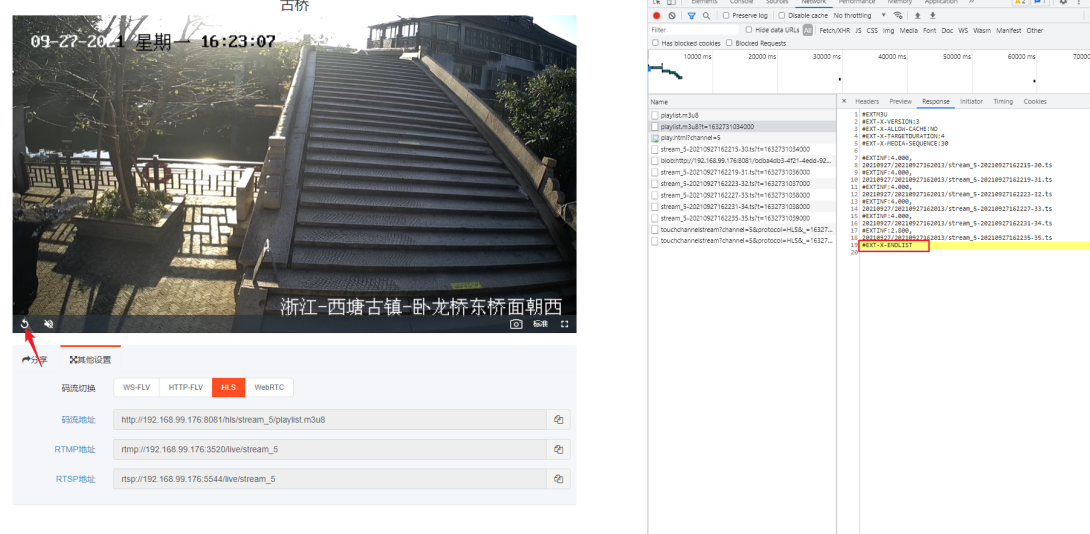1090x534 pixels.
Task: Switch stream to WebRTC
Action: point(269,387)
